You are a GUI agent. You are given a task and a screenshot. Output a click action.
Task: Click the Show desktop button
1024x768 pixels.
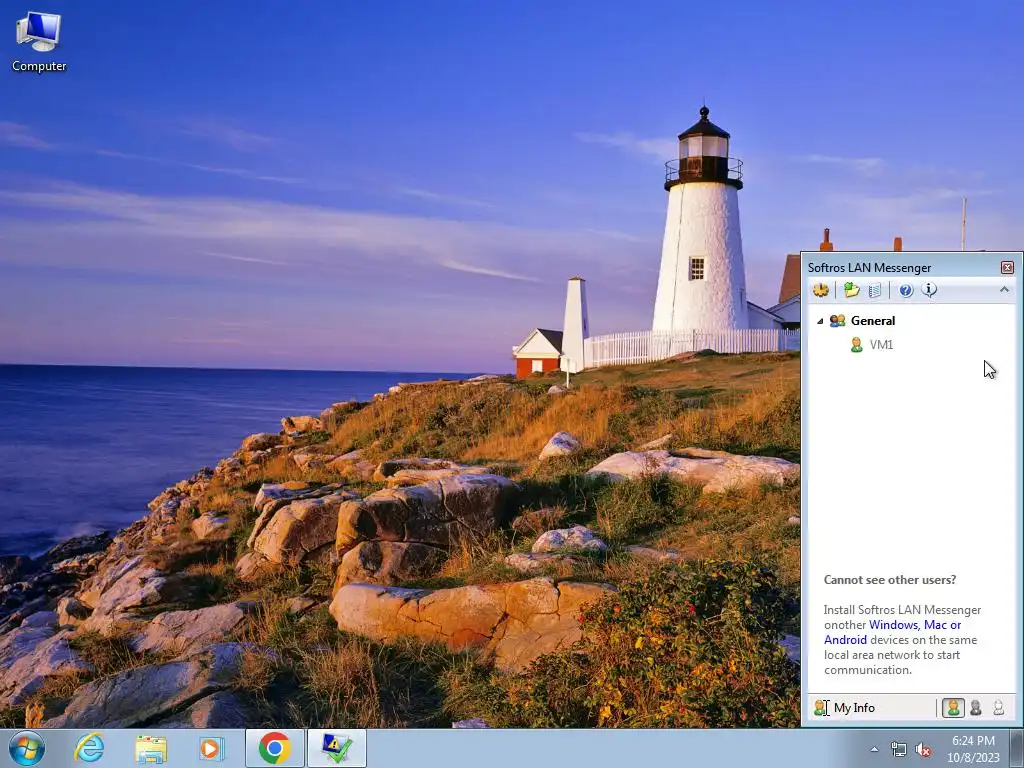(x=1016, y=748)
